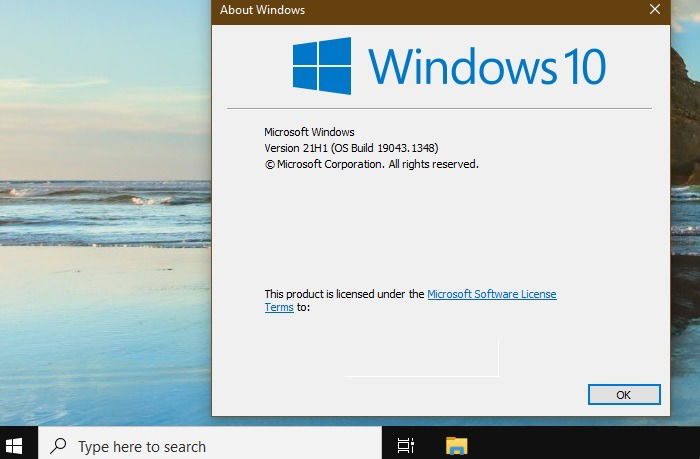Viewport: 700px width, 459px height.
Task: Click the Windows 10 wordmark text
Action: coord(487,67)
